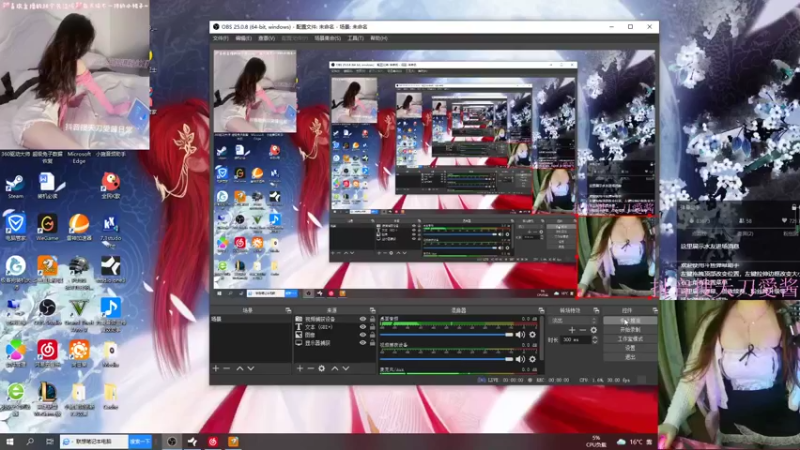Open the 视频捕获设备 mixer channel gear settings

[x=533, y=359]
